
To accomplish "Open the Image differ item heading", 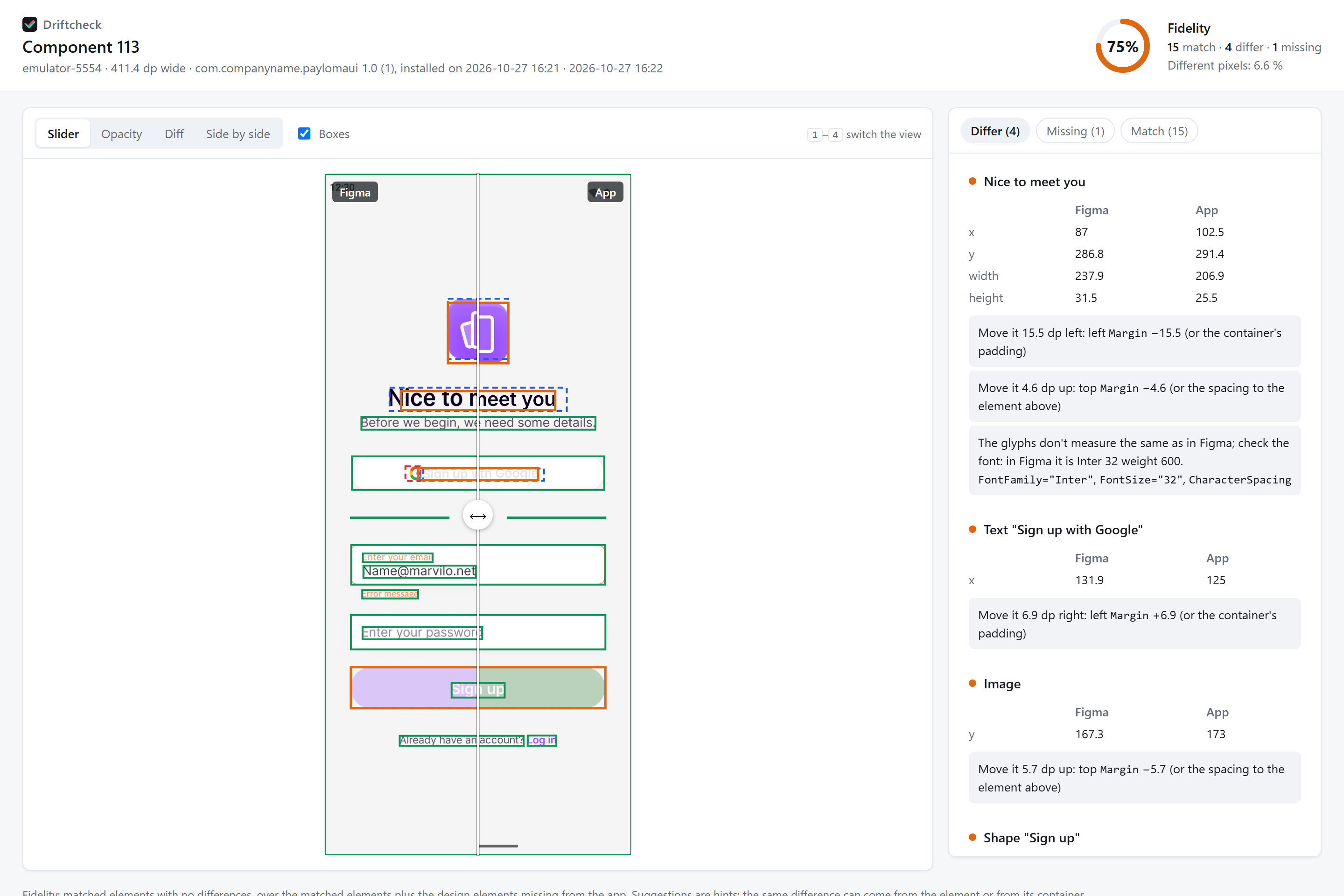I will pyautogui.click(x=1002, y=684).
